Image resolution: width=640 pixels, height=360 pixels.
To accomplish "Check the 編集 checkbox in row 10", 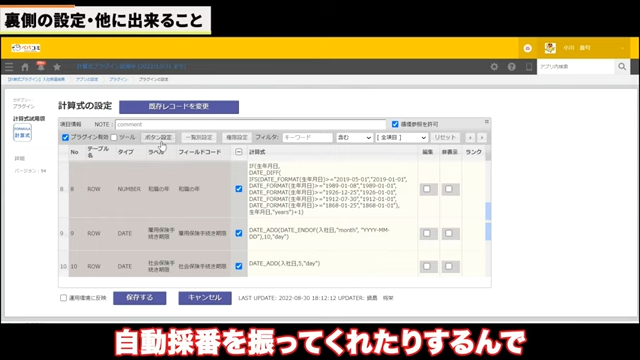I will [427, 266].
